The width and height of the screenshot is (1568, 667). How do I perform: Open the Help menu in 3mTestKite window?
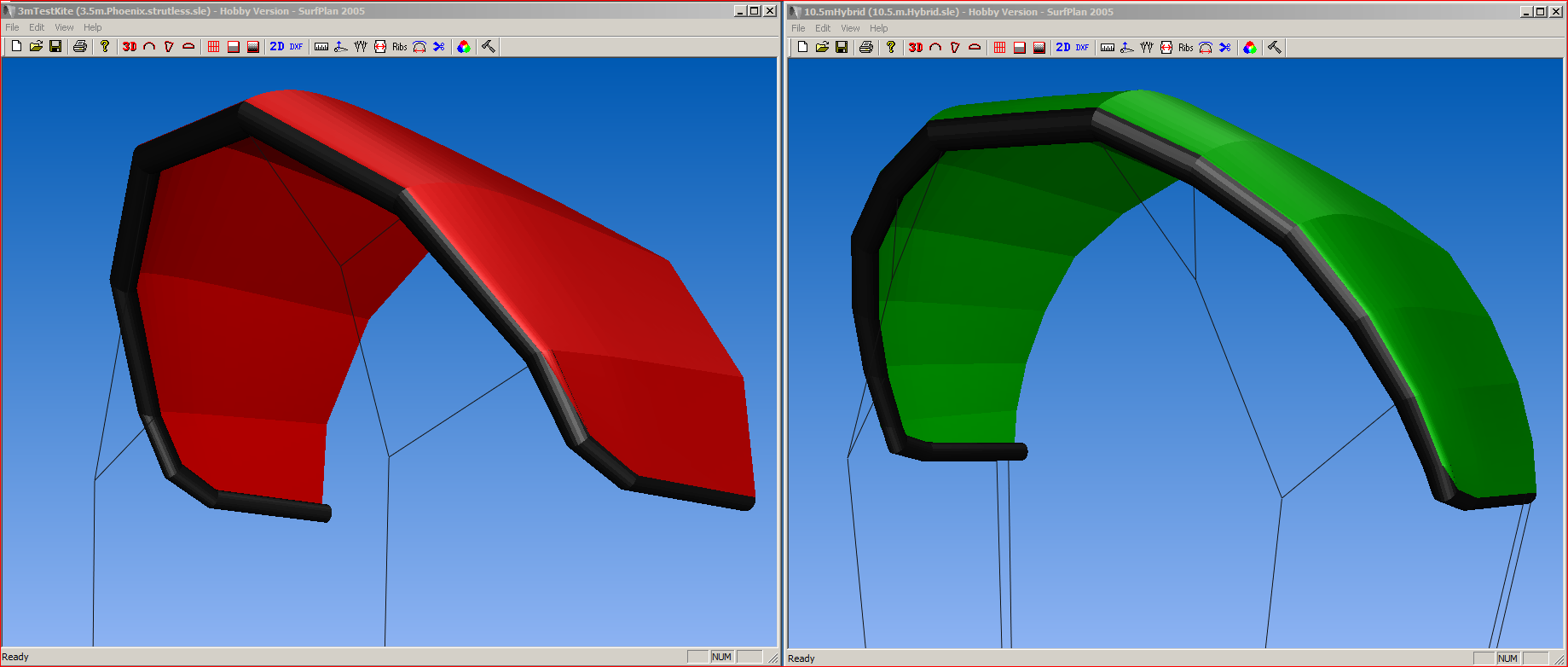pyautogui.click(x=92, y=27)
